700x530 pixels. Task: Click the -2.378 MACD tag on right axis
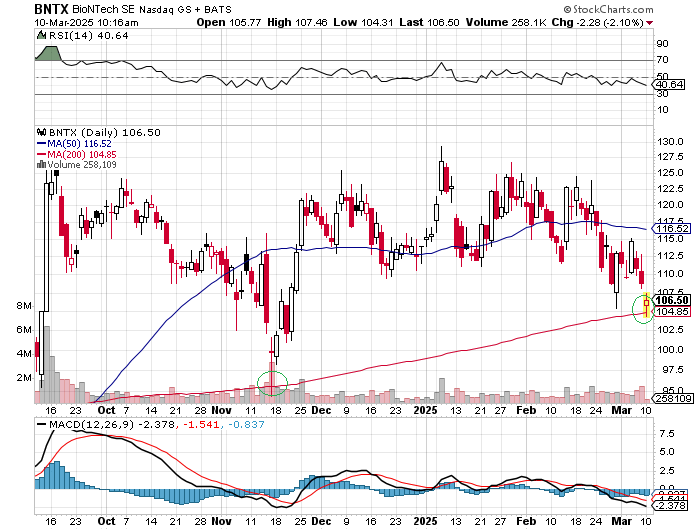[669, 506]
